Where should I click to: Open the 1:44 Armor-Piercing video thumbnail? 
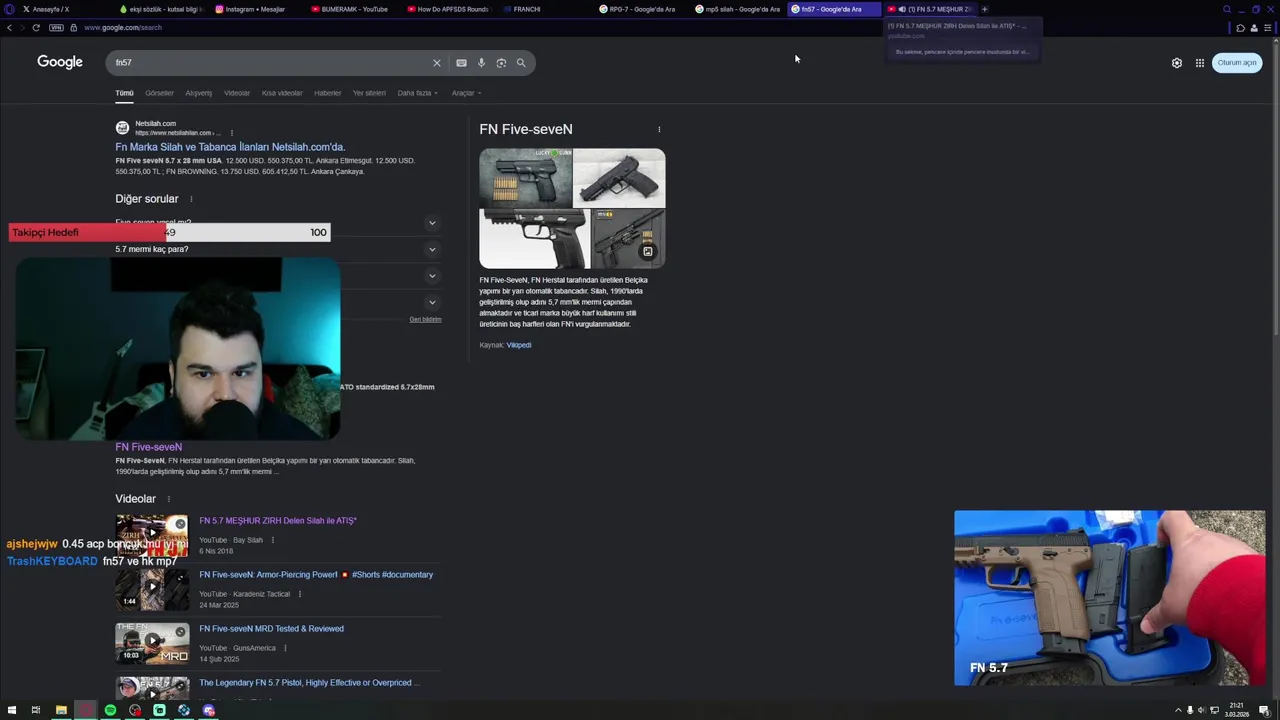(x=152, y=590)
